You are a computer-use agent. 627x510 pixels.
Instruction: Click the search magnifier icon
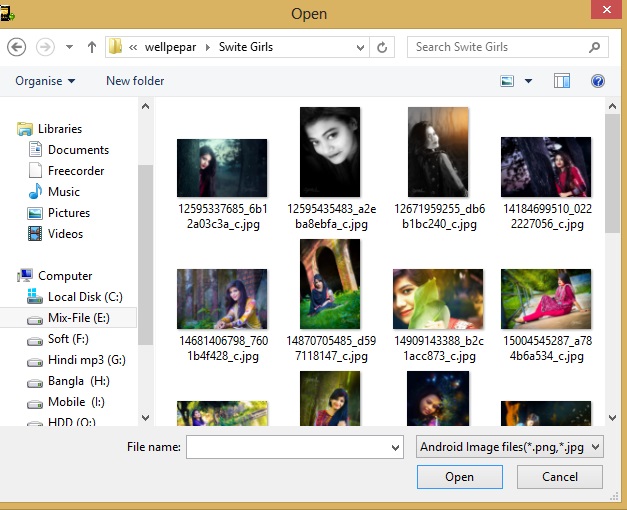[595, 47]
